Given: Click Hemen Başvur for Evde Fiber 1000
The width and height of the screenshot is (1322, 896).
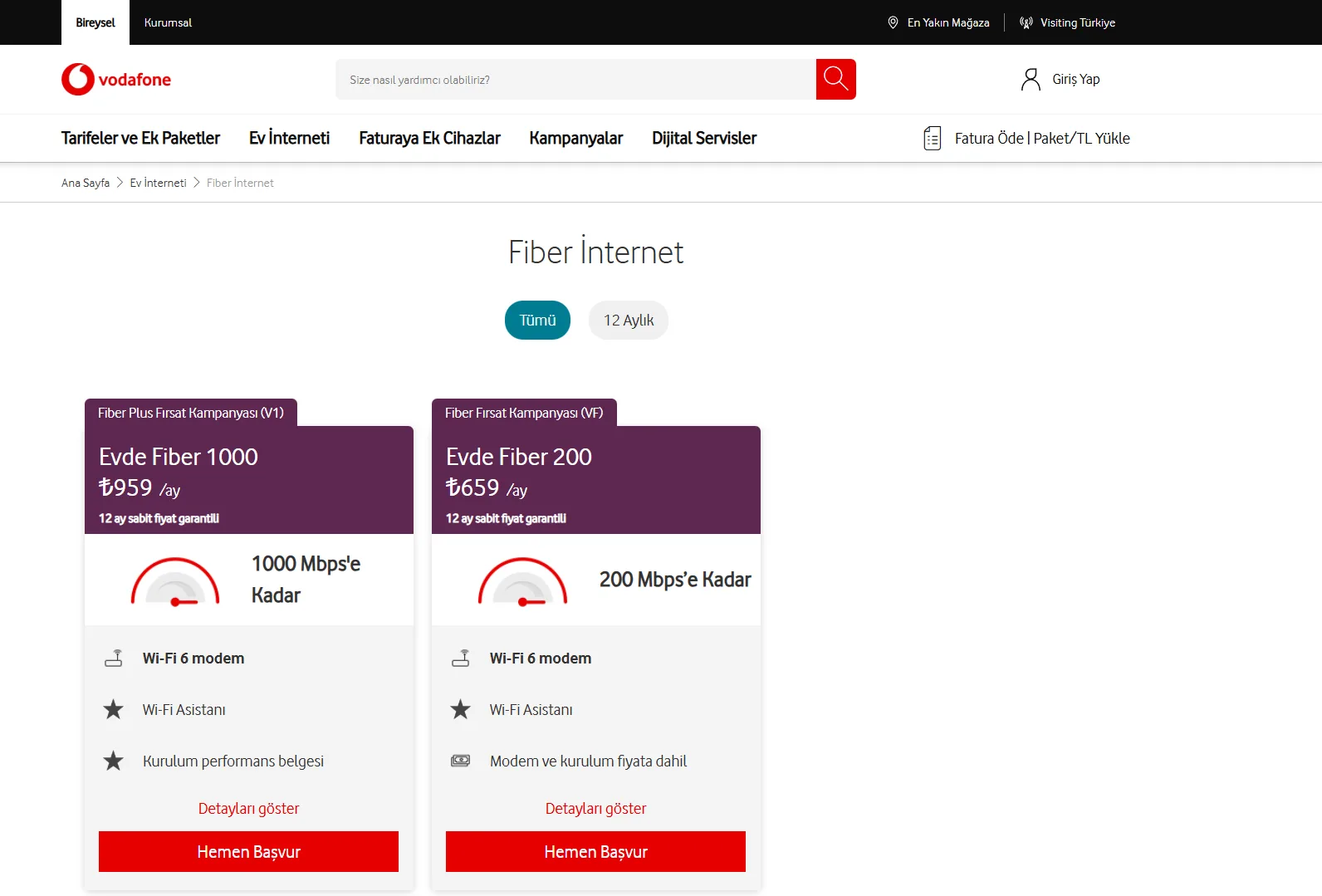Looking at the screenshot, I should pos(248,852).
